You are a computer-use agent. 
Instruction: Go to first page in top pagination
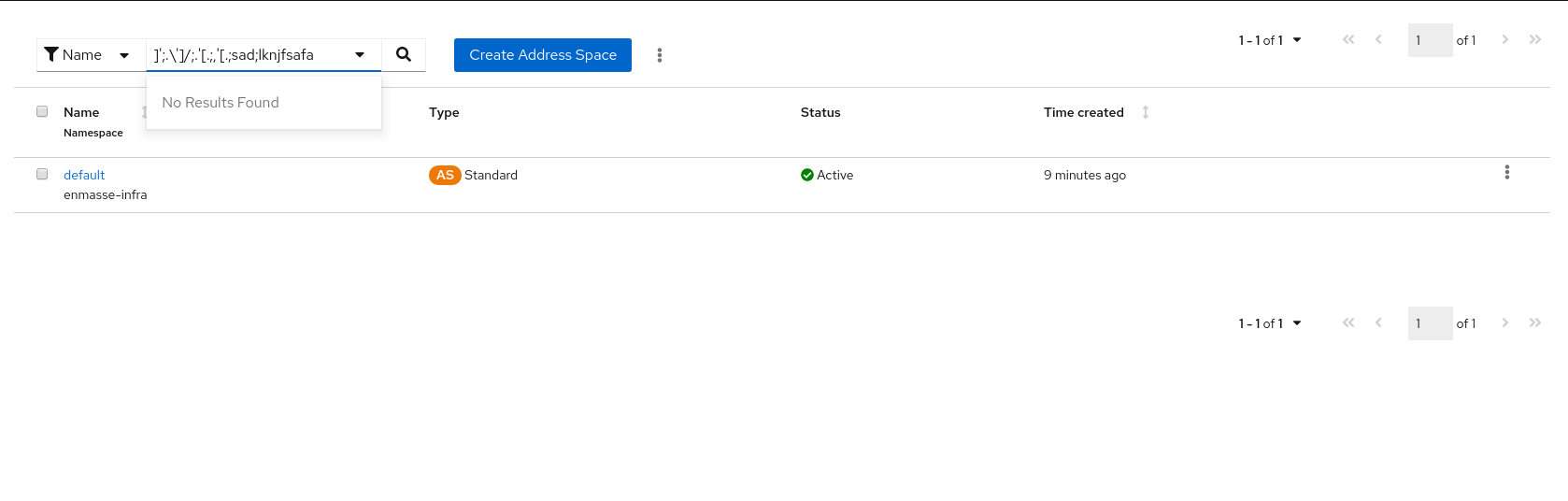point(1347,40)
